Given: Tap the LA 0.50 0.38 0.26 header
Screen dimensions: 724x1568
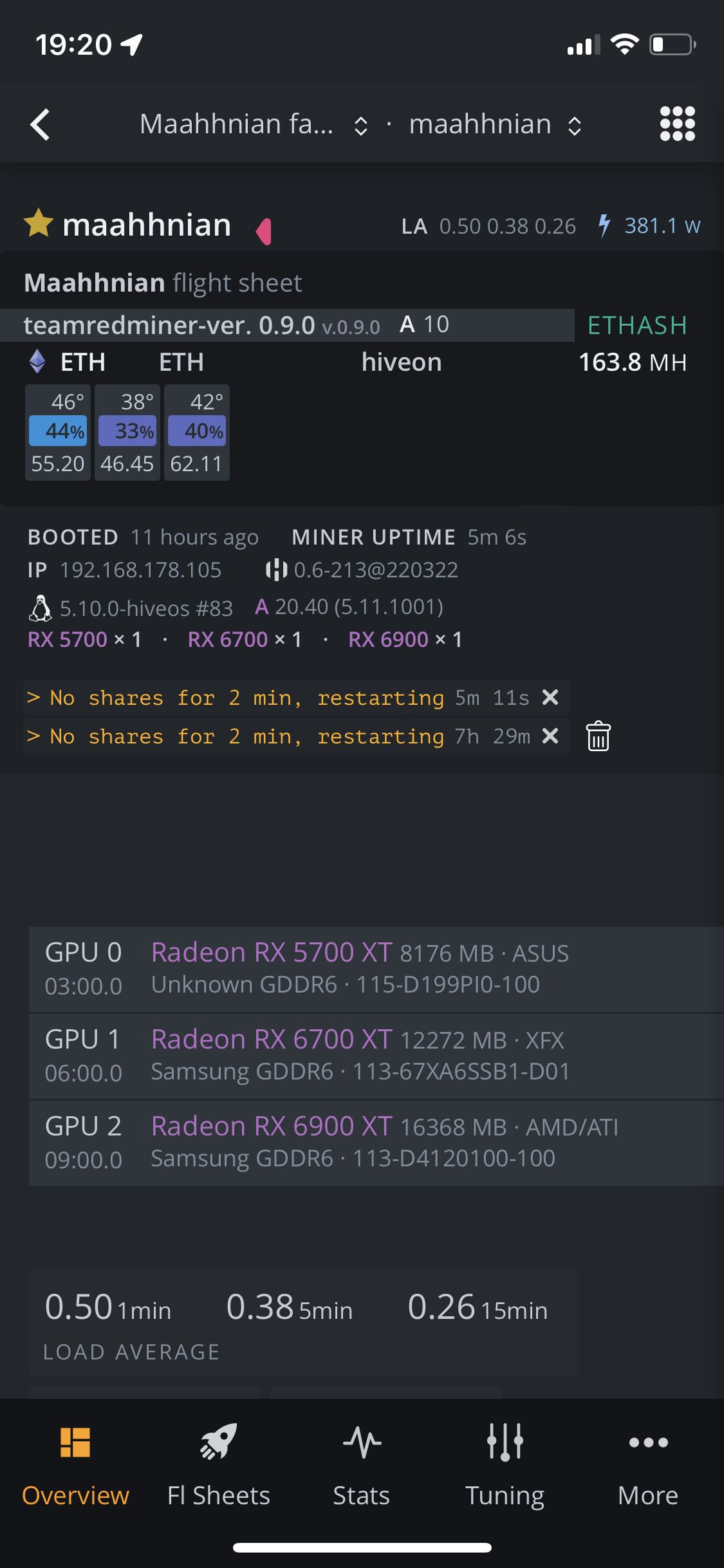Looking at the screenshot, I should (x=488, y=226).
